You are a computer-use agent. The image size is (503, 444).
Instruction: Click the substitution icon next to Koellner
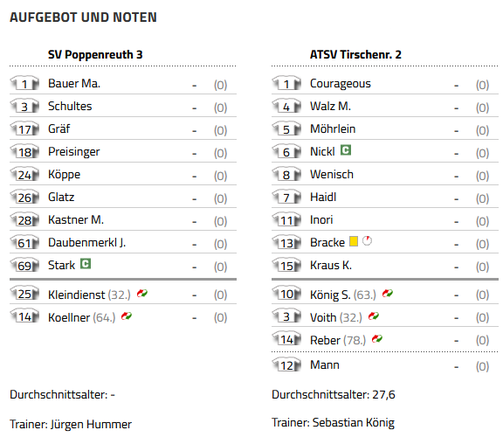126,316
